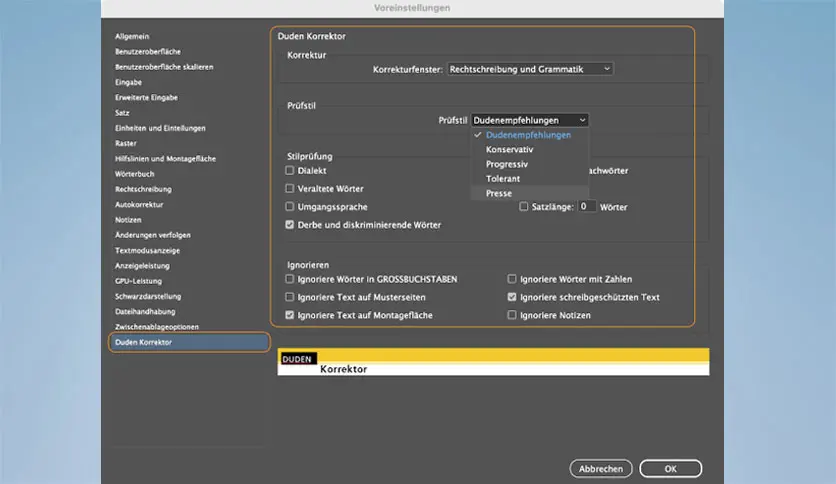
Task: Choose Konservativ in the Prüfstil list
Action: pos(530,149)
